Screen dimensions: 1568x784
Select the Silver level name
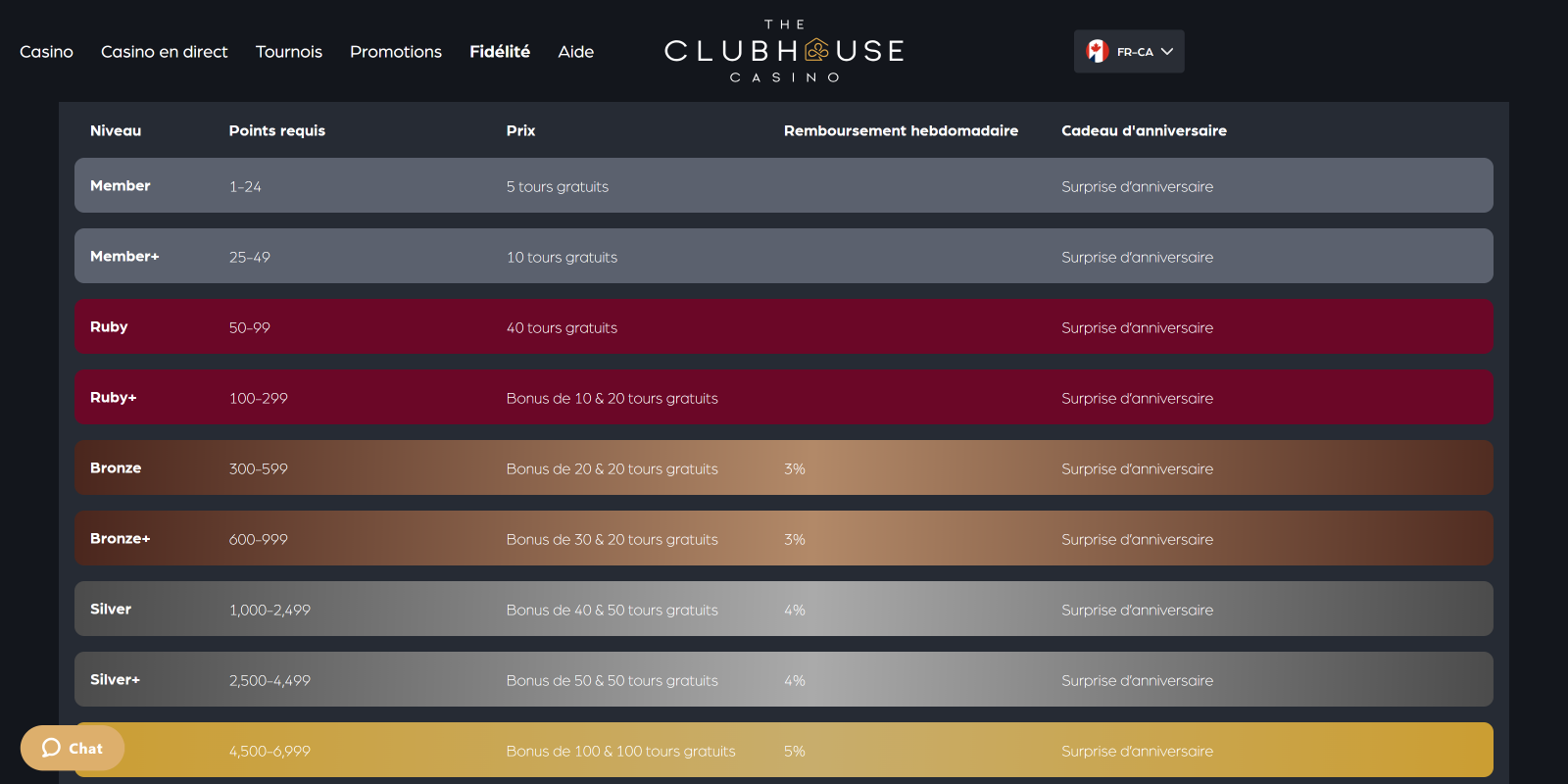coord(111,609)
